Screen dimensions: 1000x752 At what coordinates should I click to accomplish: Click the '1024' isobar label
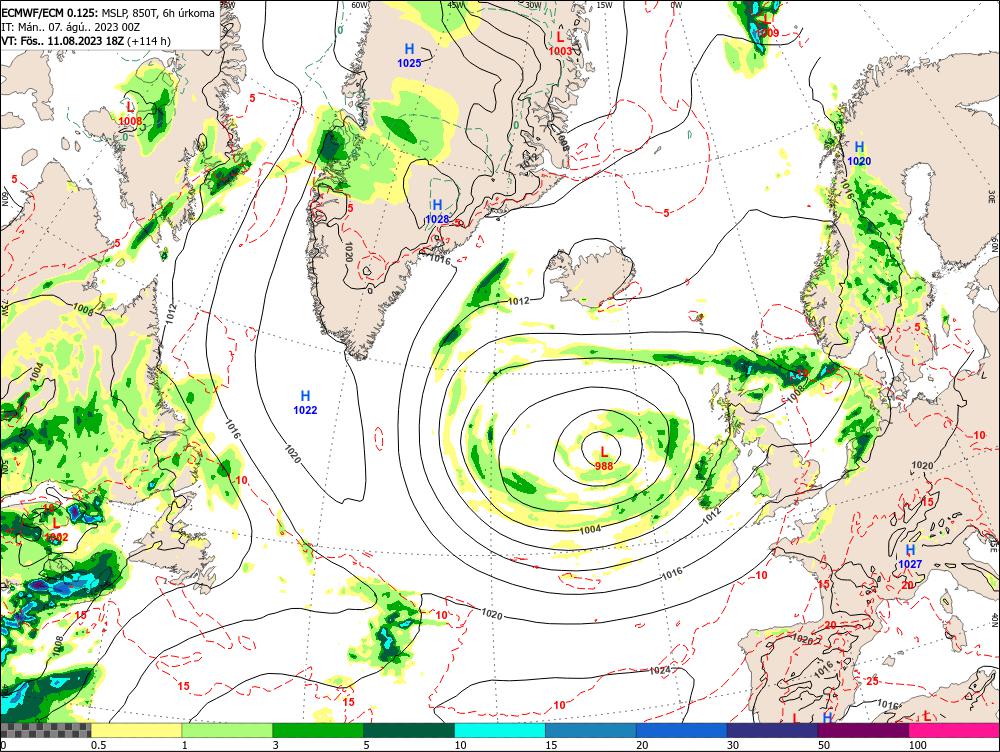pos(659,670)
